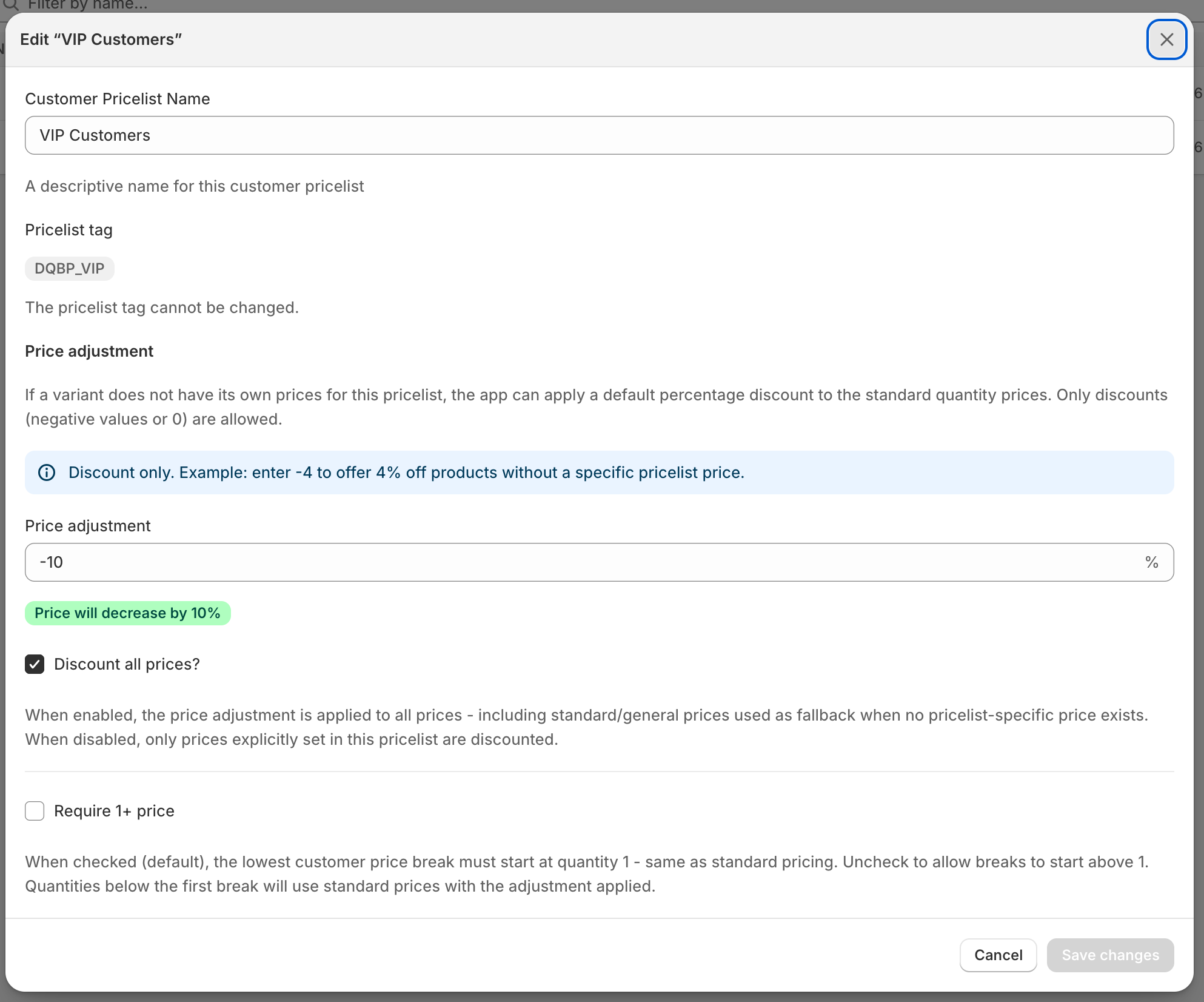Image resolution: width=1204 pixels, height=1002 pixels.
Task: Close the Edit VIP Customers dialog
Action: [x=1166, y=39]
